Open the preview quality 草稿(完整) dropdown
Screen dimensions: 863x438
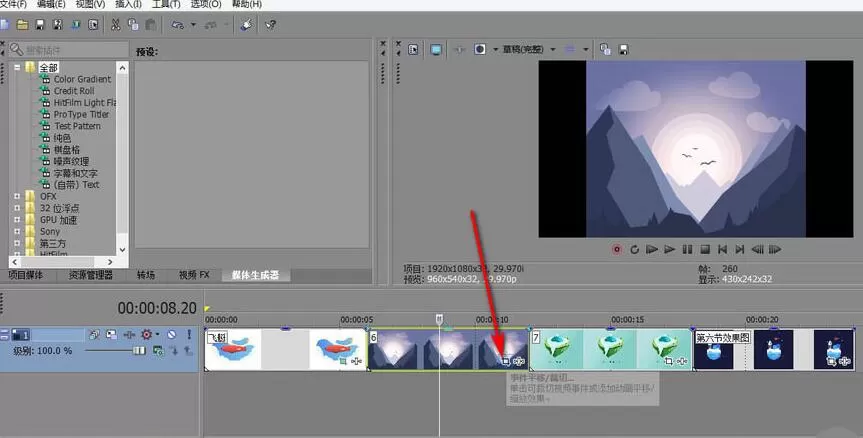553,50
